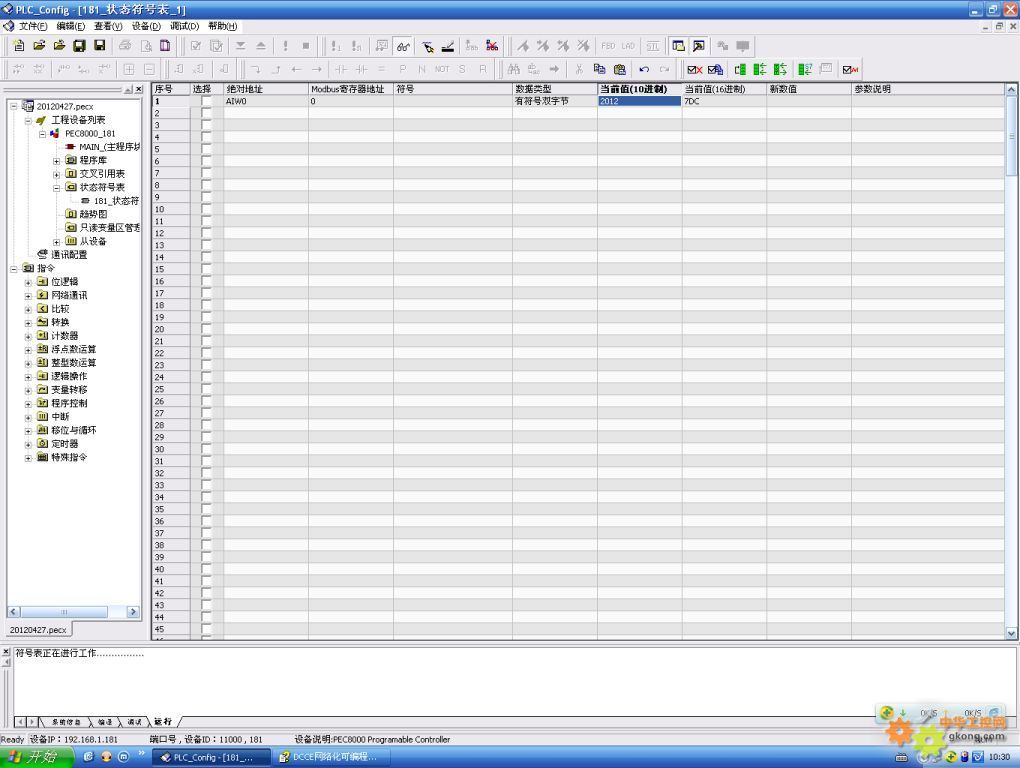Click the checkbox with red X icon

click(x=694, y=69)
